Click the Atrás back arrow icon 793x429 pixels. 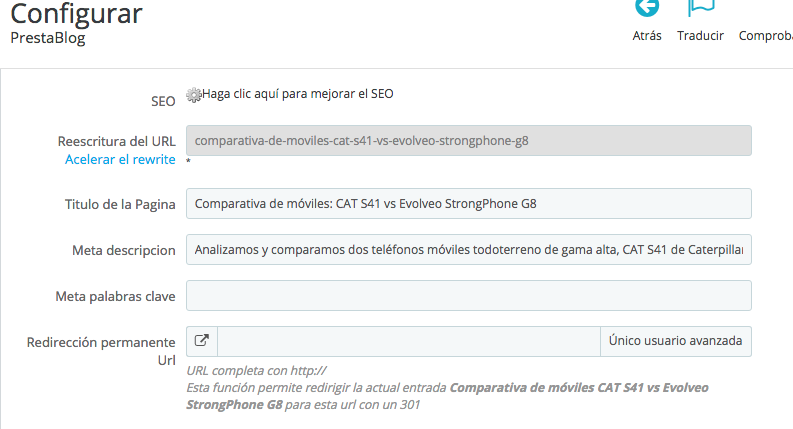(x=647, y=8)
